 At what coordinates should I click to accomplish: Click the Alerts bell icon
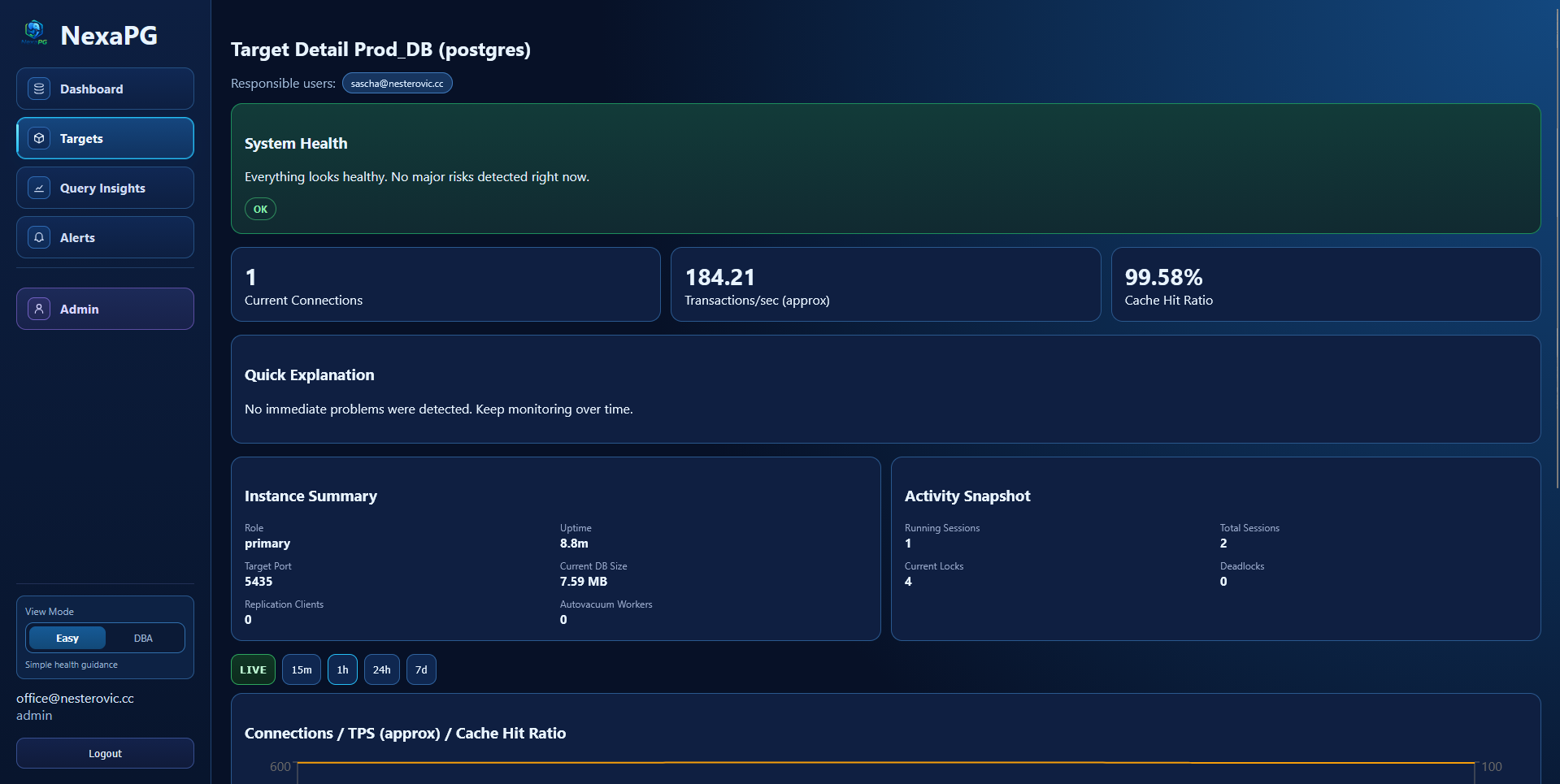coord(39,237)
